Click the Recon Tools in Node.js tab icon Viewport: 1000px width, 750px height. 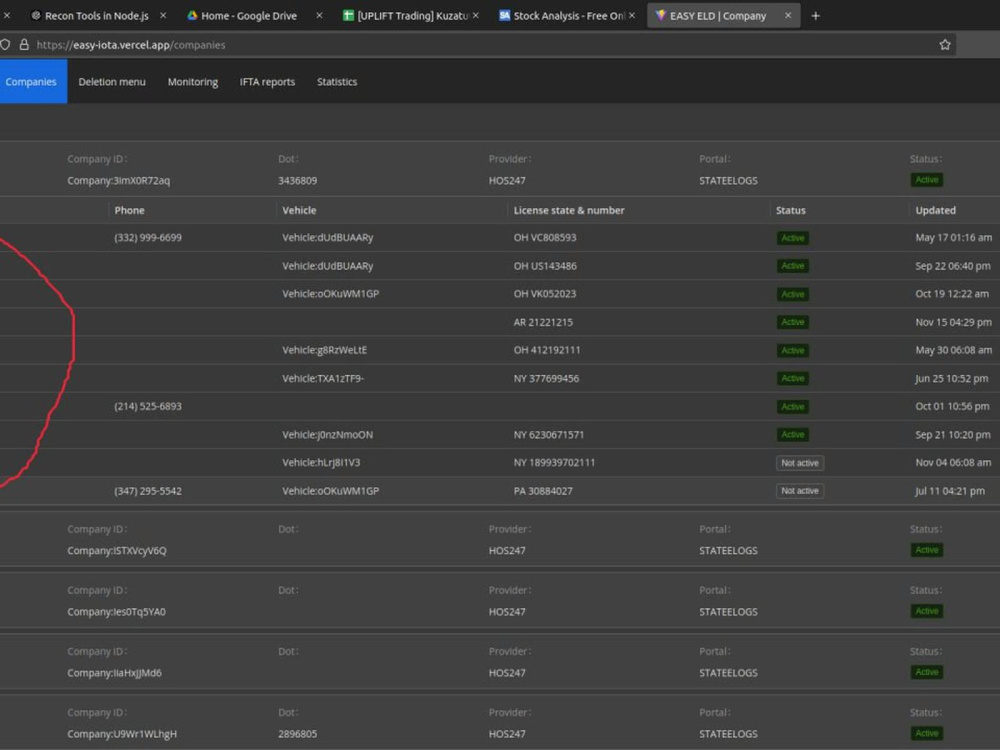click(34, 15)
